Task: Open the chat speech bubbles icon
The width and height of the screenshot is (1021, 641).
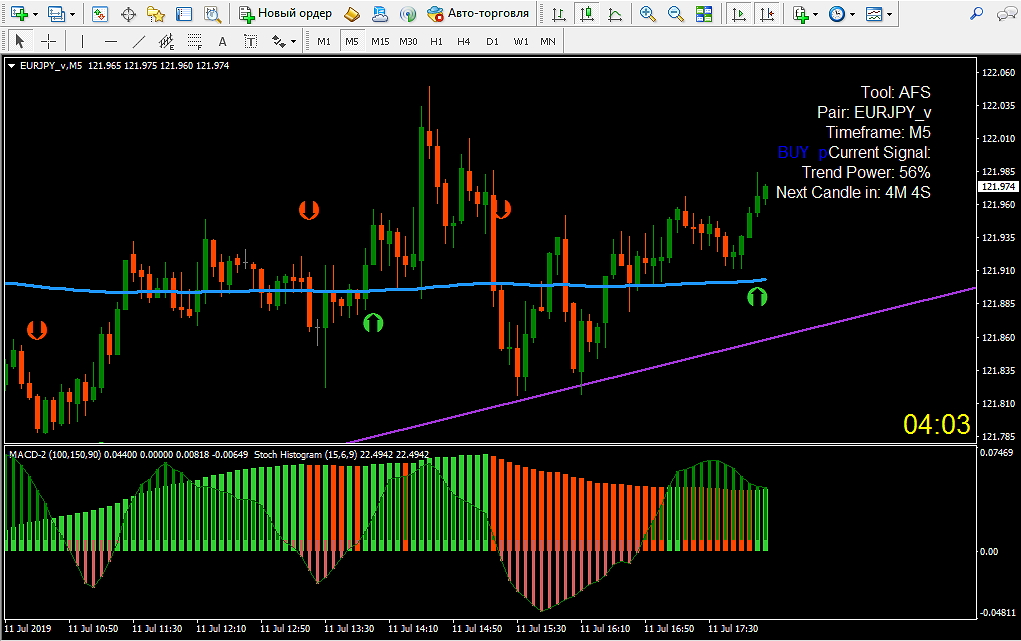Action: coord(1007,13)
